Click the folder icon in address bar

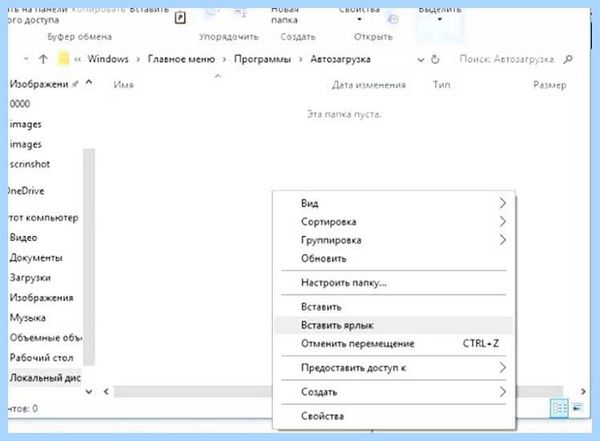coord(63,59)
